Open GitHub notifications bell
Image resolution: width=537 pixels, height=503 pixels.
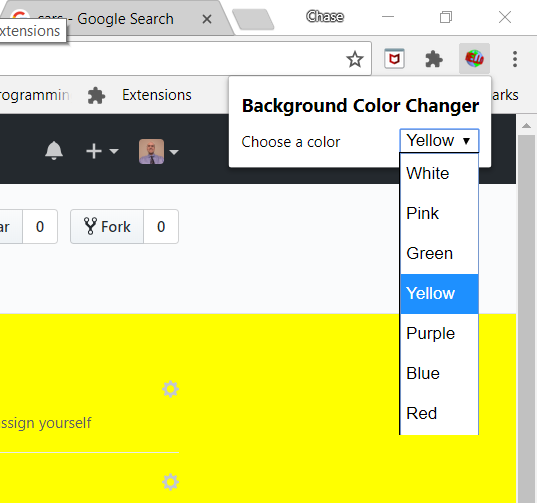[54, 150]
